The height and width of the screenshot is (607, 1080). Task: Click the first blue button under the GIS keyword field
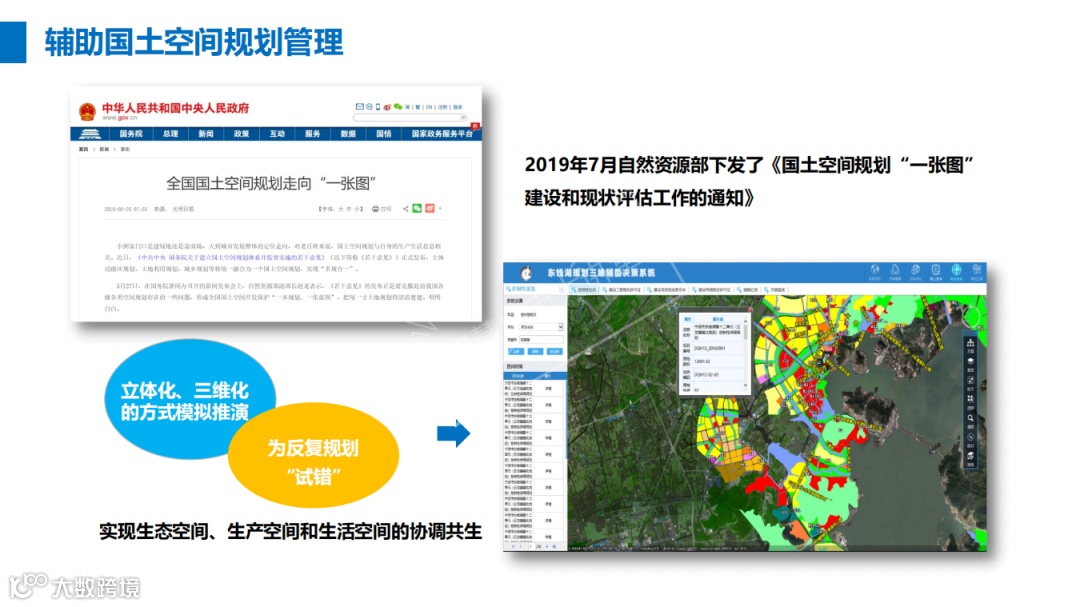click(516, 351)
